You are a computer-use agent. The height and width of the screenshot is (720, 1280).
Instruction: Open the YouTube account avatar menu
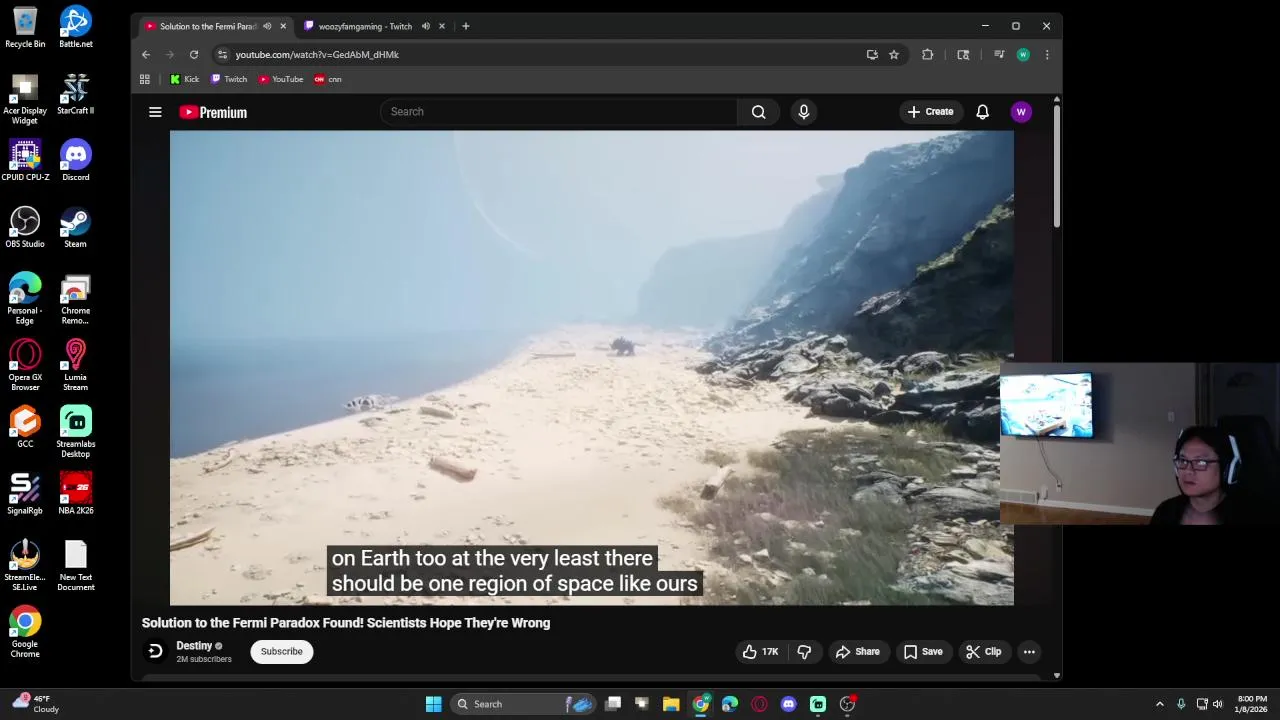[1021, 112]
